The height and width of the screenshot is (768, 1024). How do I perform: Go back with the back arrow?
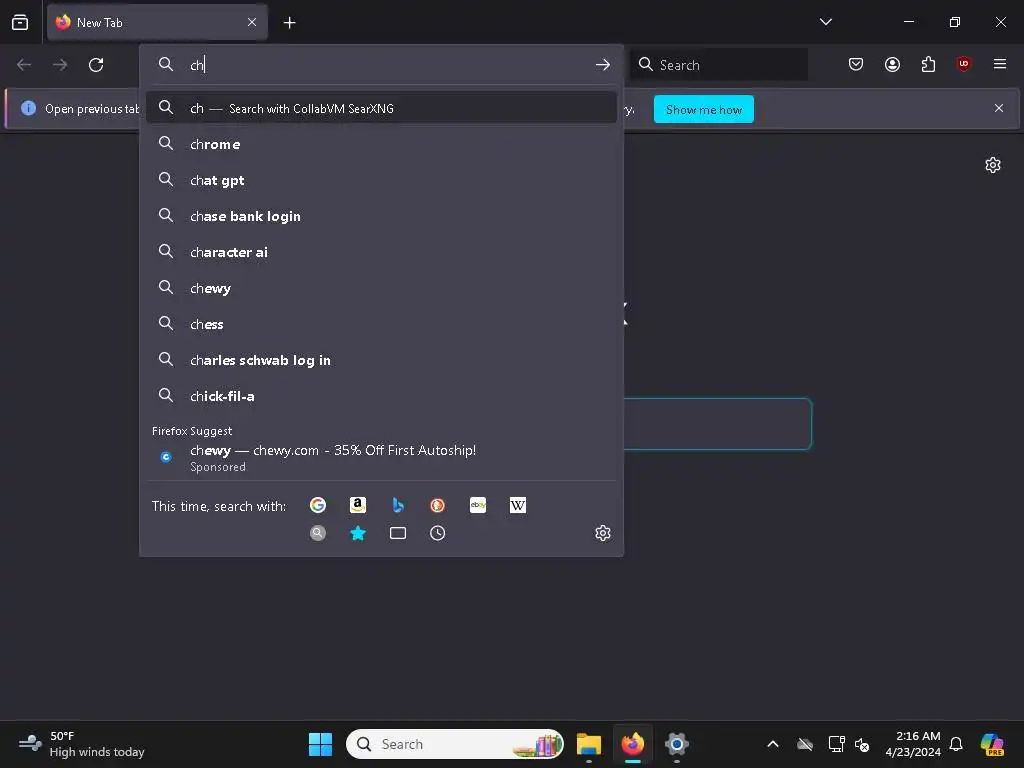tap(24, 65)
